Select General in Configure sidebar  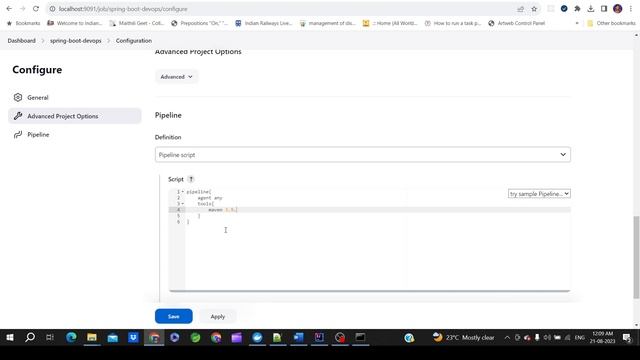75,98
